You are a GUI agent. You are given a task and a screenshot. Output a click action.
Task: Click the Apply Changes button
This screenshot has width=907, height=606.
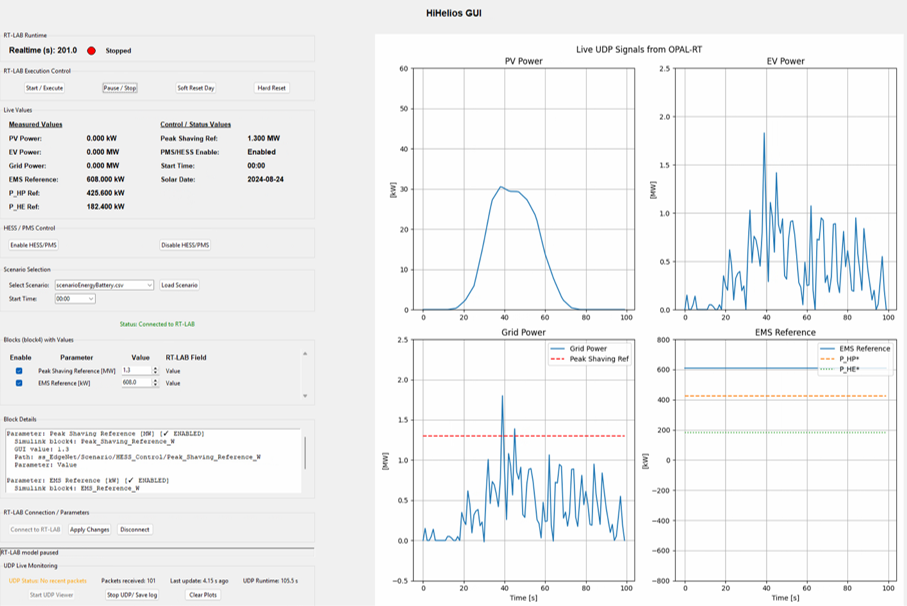(90, 530)
